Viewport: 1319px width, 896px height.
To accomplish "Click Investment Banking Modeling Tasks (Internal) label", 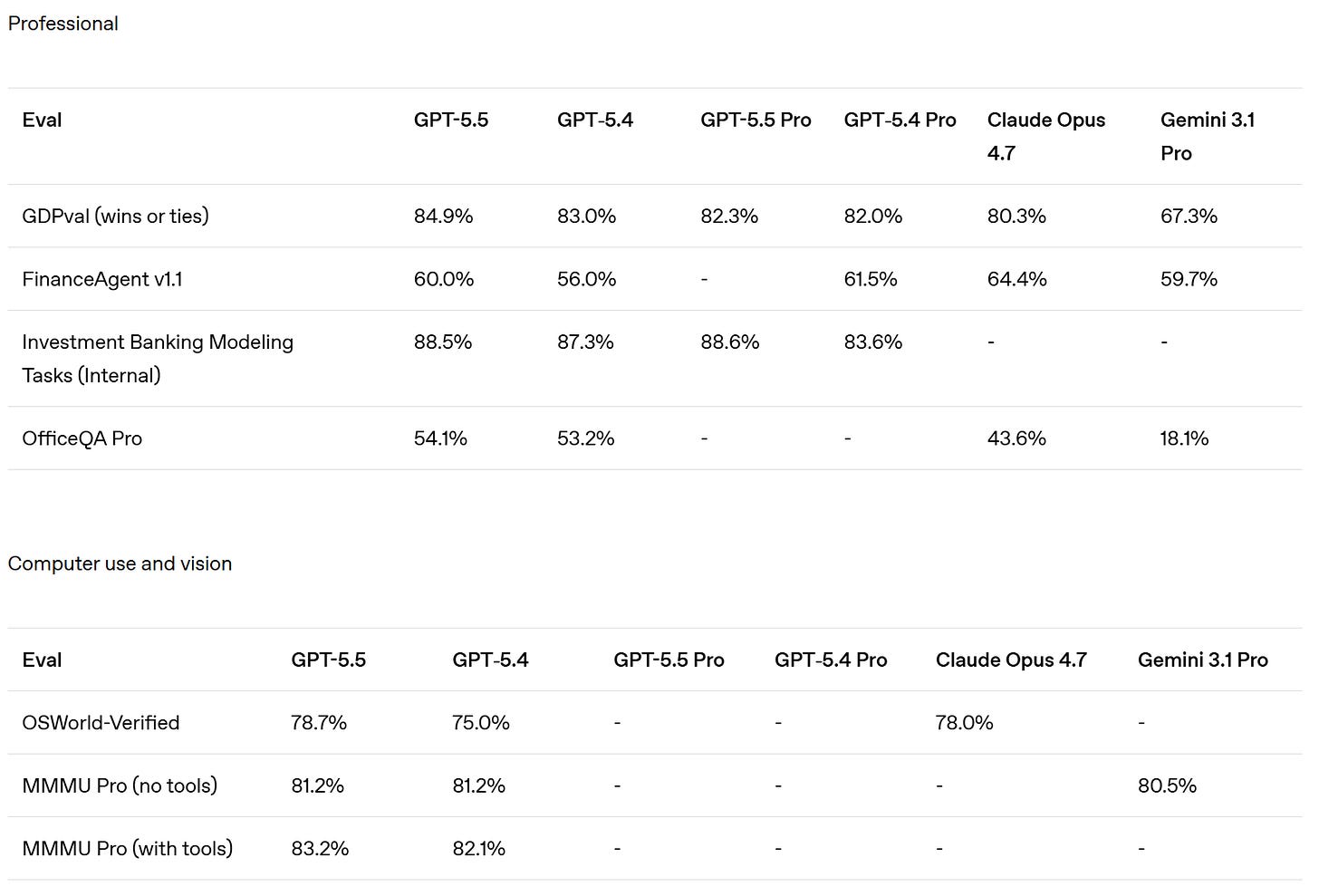I will click(158, 359).
